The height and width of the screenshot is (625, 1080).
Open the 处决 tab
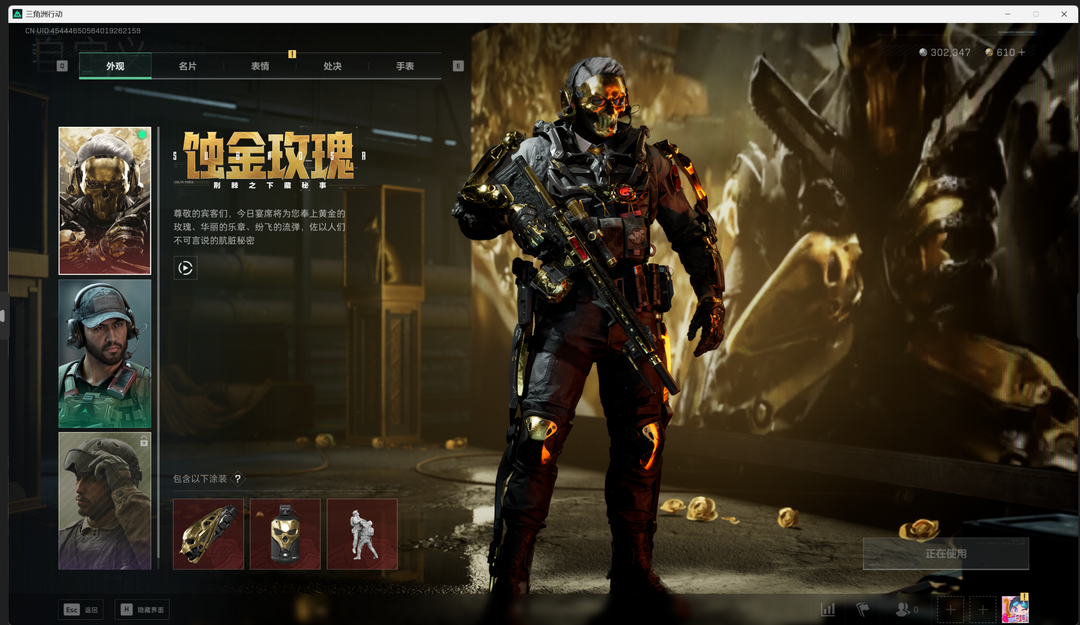(333, 66)
